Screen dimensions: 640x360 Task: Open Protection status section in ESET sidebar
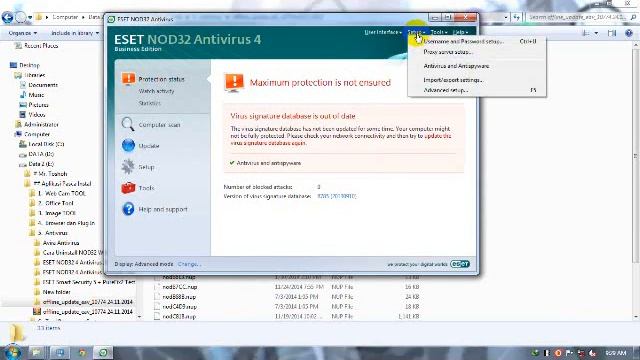pyautogui.click(x=161, y=79)
